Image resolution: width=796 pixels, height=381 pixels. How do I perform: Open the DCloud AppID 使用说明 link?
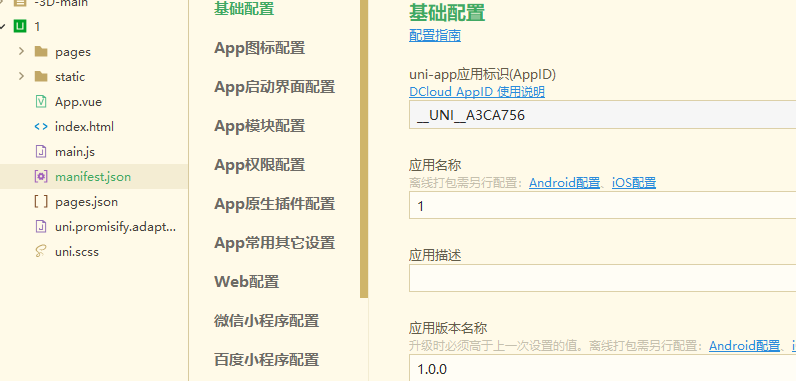point(477,92)
